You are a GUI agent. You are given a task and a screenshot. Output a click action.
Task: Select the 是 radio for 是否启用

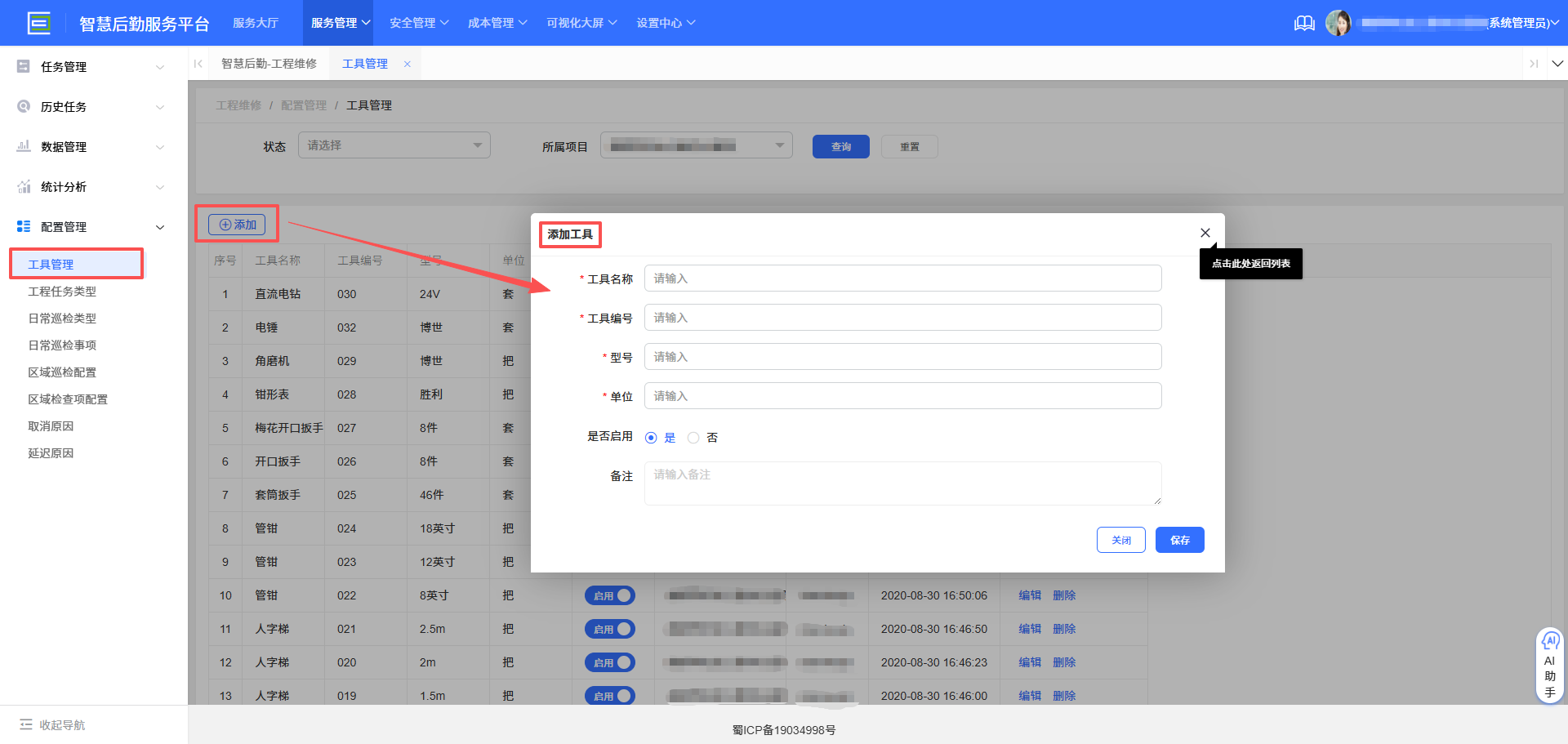tap(650, 437)
